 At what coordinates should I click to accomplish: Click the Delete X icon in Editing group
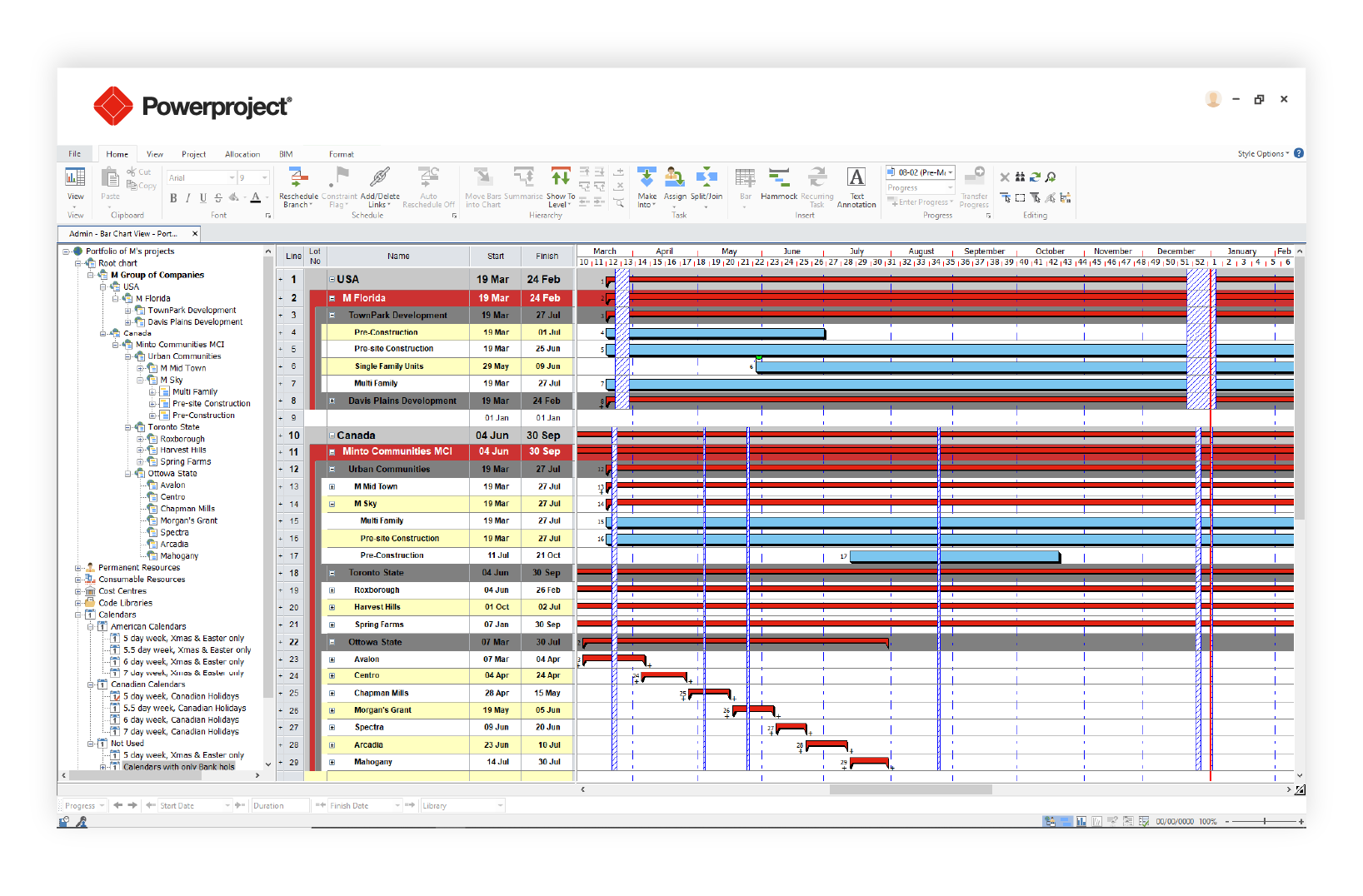click(x=1005, y=177)
